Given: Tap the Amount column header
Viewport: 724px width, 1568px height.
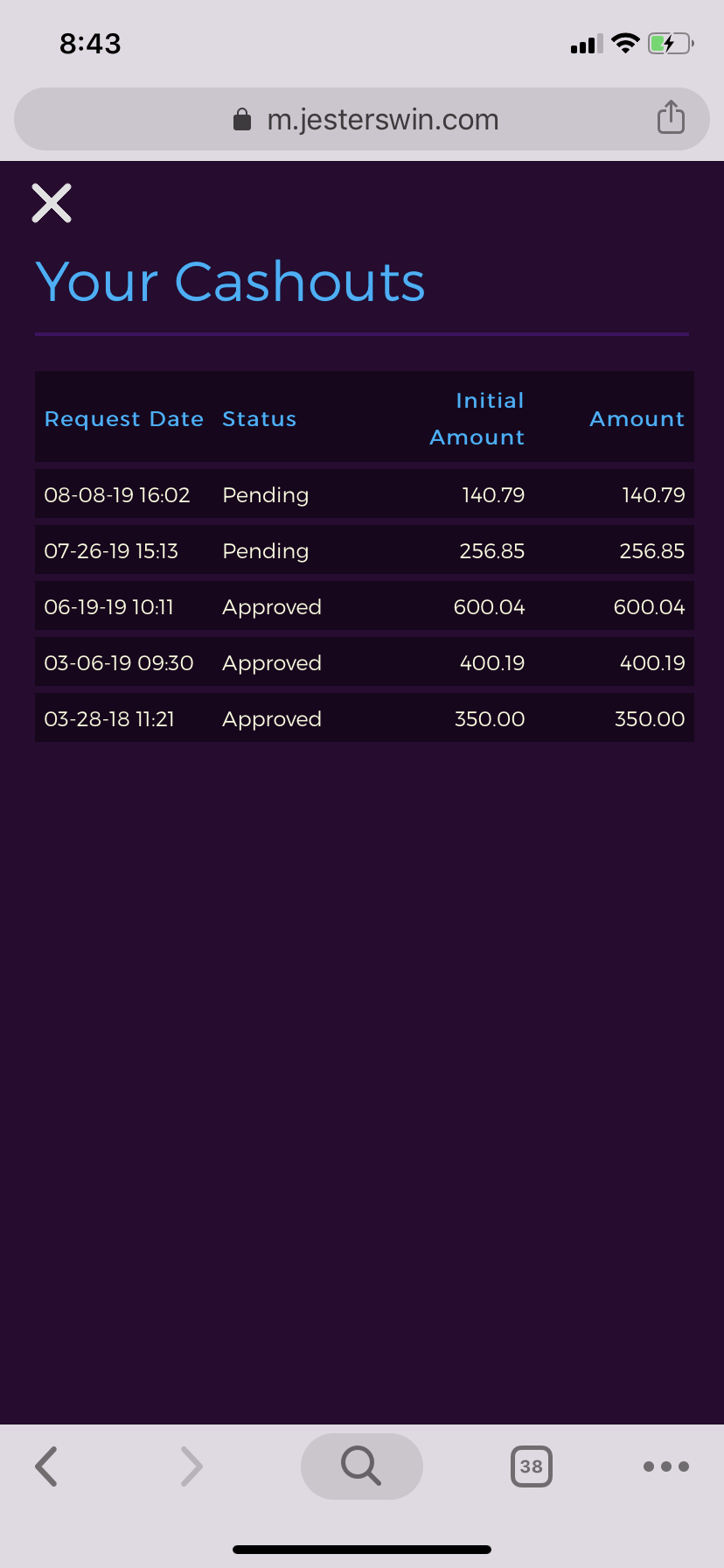Looking at the screenshot, I should coord(637,419).
